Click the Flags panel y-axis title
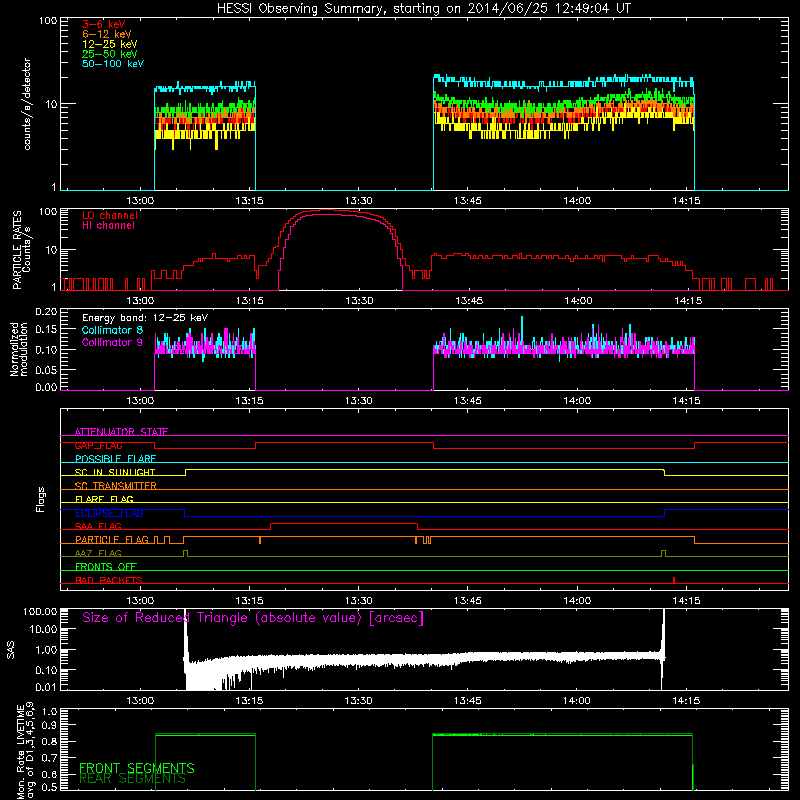The height and width of the screenshot is (800, 800). [x=41, y=499]
